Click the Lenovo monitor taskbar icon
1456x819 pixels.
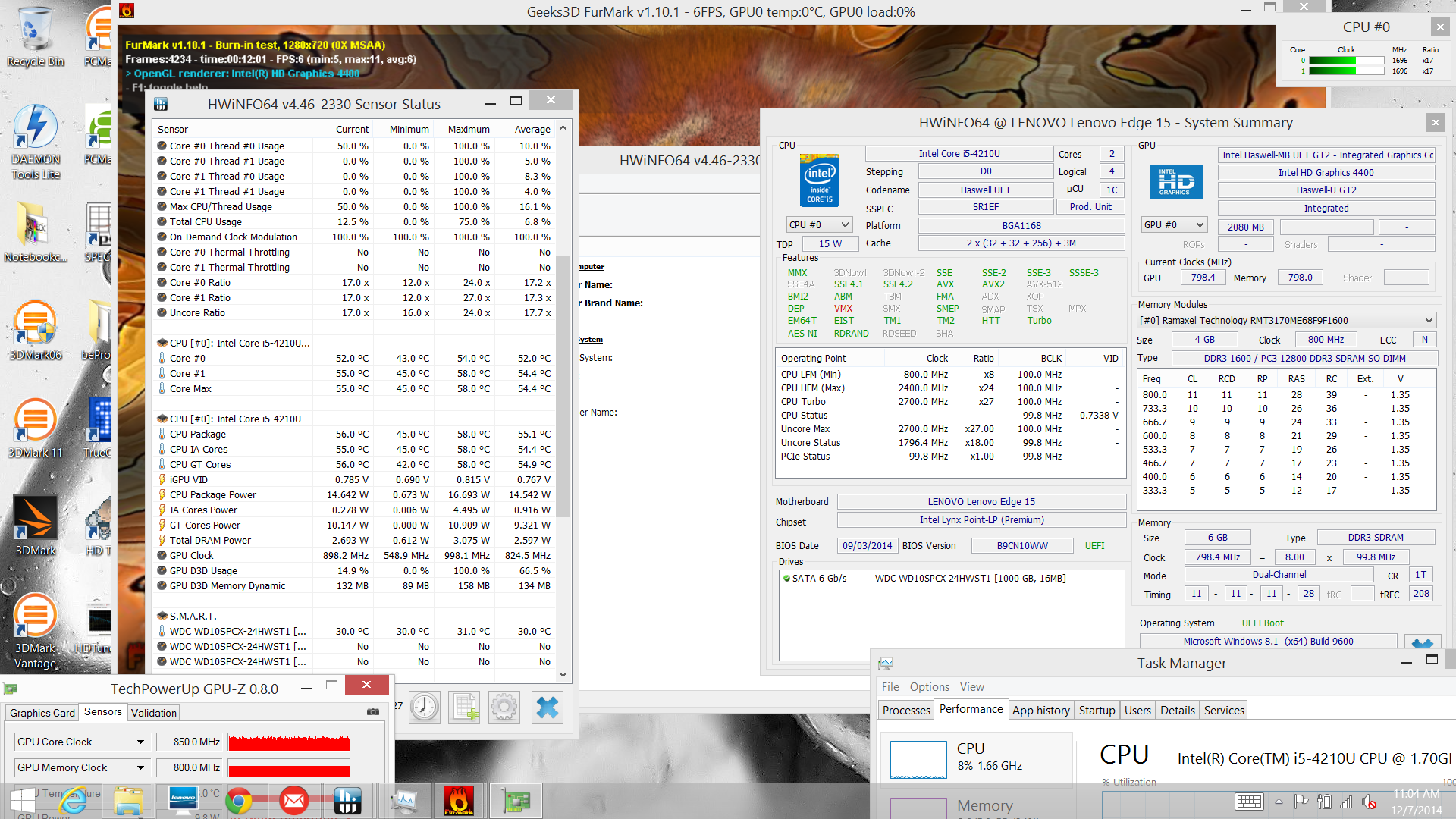point(184,801)
